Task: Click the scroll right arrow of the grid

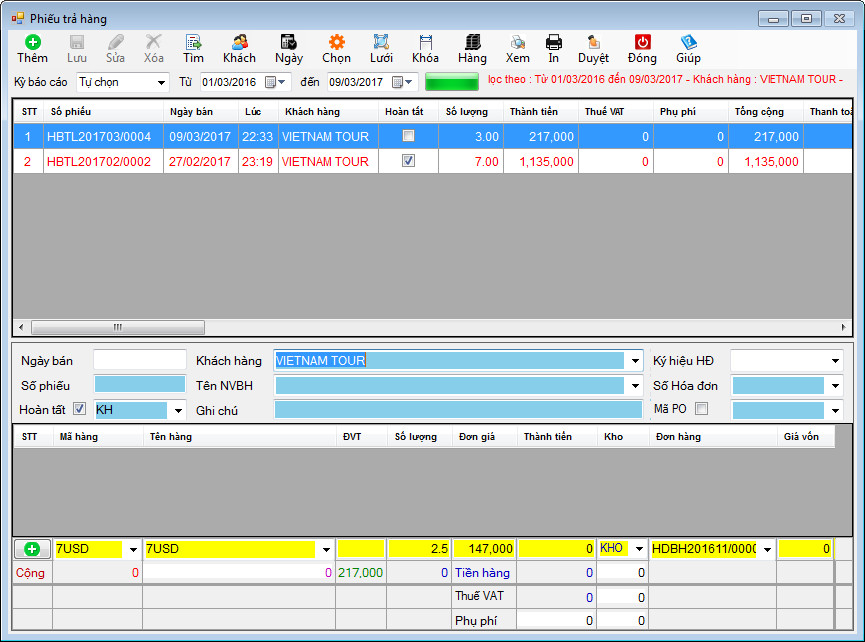Action: (x=843, y=327)
